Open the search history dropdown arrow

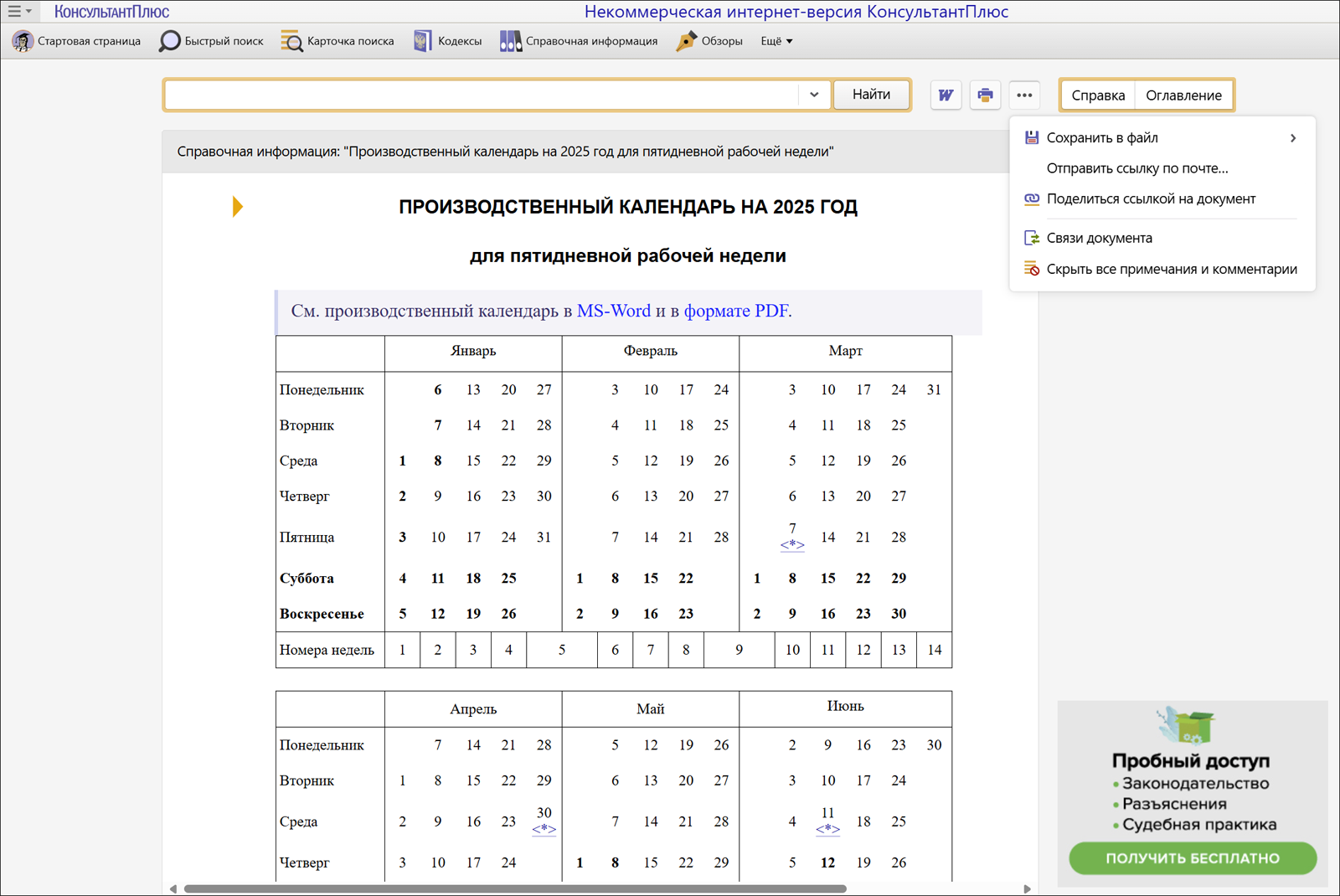tap(814, 95)
